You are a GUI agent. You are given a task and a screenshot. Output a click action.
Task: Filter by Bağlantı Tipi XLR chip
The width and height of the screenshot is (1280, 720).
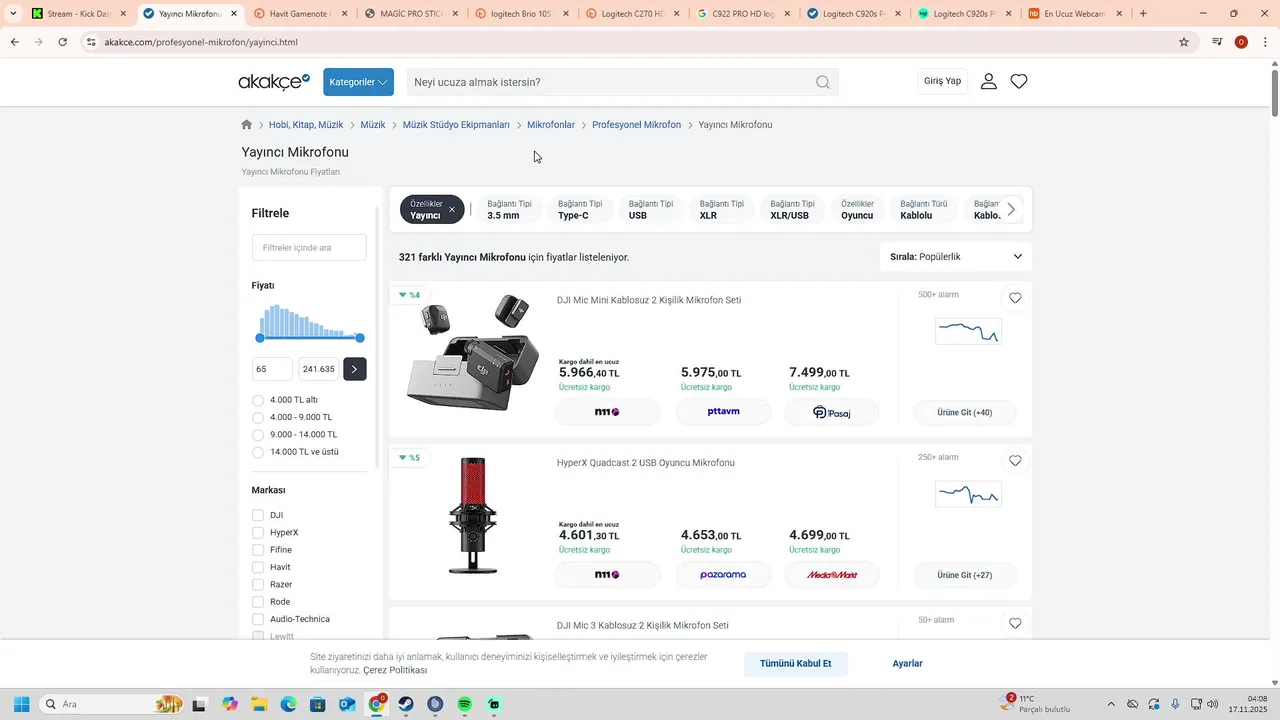click(x=722, y=210)
